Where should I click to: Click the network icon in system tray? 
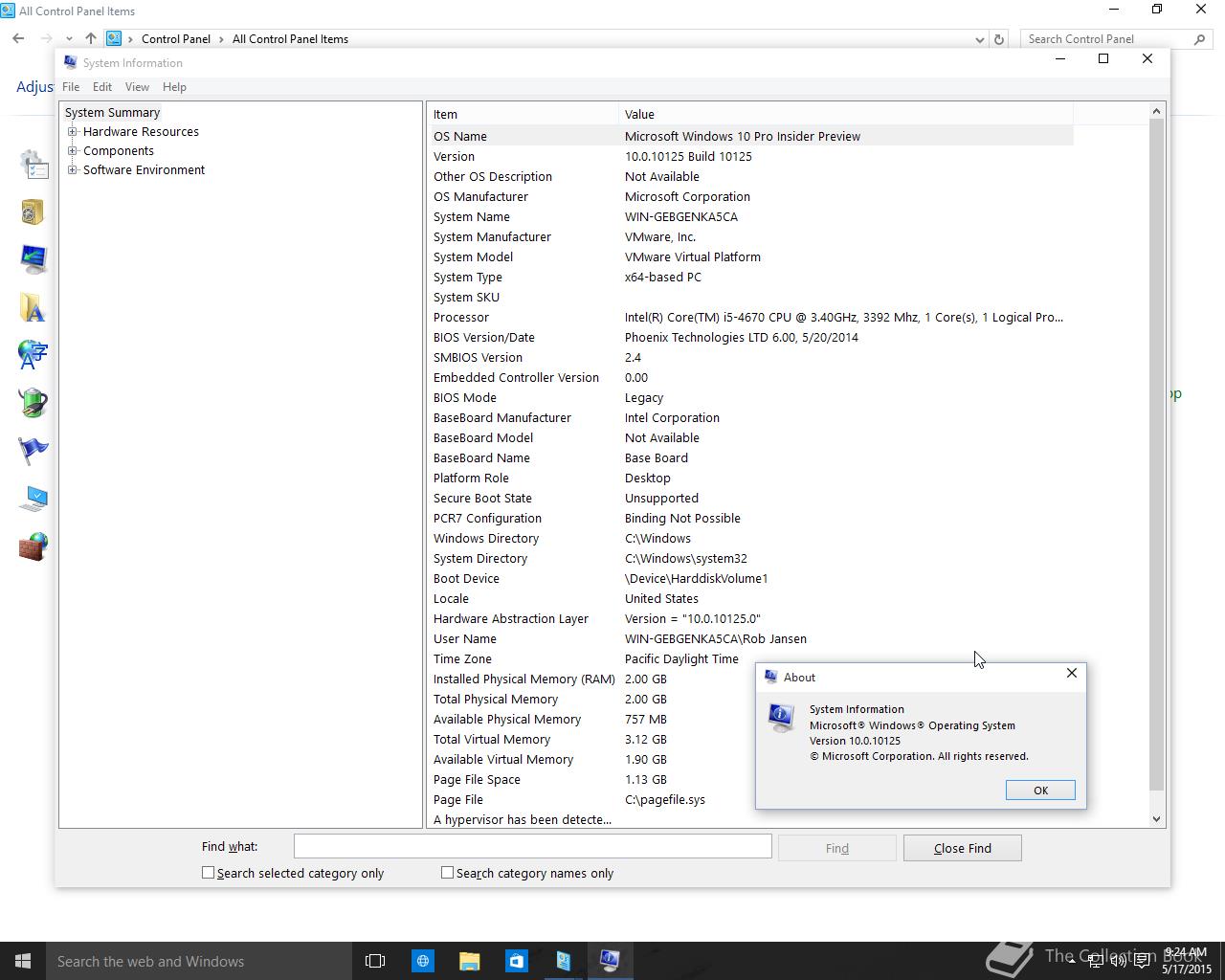tap(1096, 962)
